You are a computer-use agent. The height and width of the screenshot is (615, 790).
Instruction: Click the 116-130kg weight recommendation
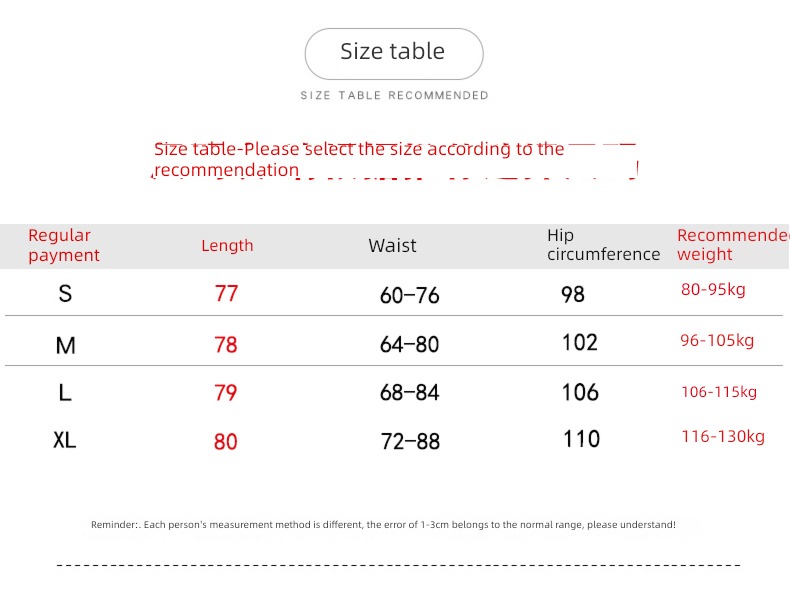[x=723, y=436]
